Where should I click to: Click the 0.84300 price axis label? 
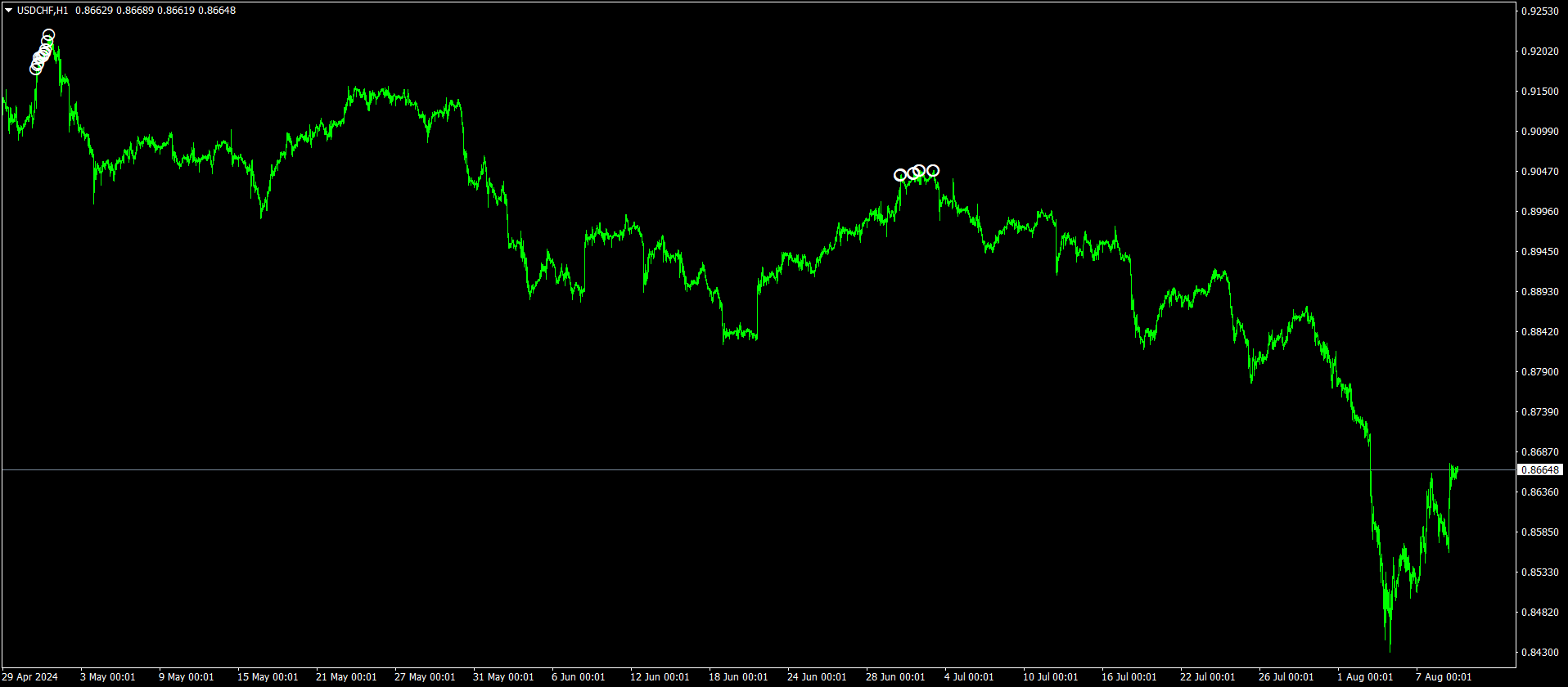[1539, 653]
